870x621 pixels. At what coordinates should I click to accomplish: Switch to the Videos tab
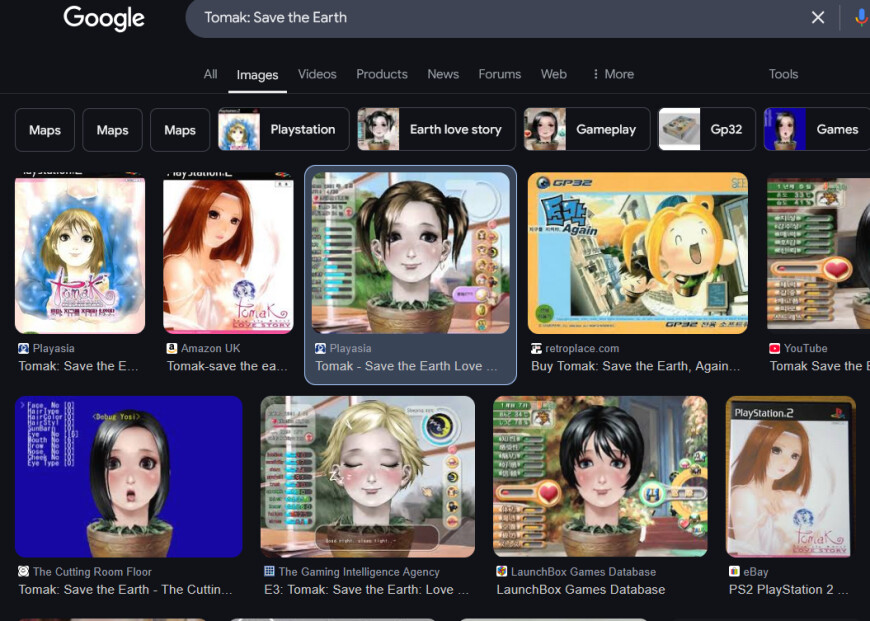(317, 74)
